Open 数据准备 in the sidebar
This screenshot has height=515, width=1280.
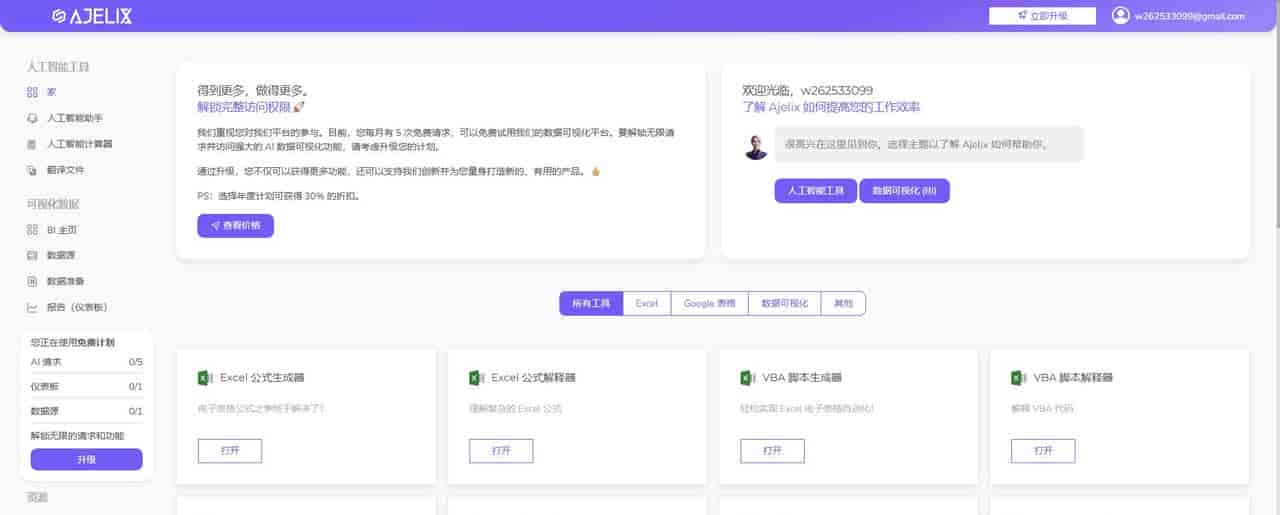pos(66,282)
